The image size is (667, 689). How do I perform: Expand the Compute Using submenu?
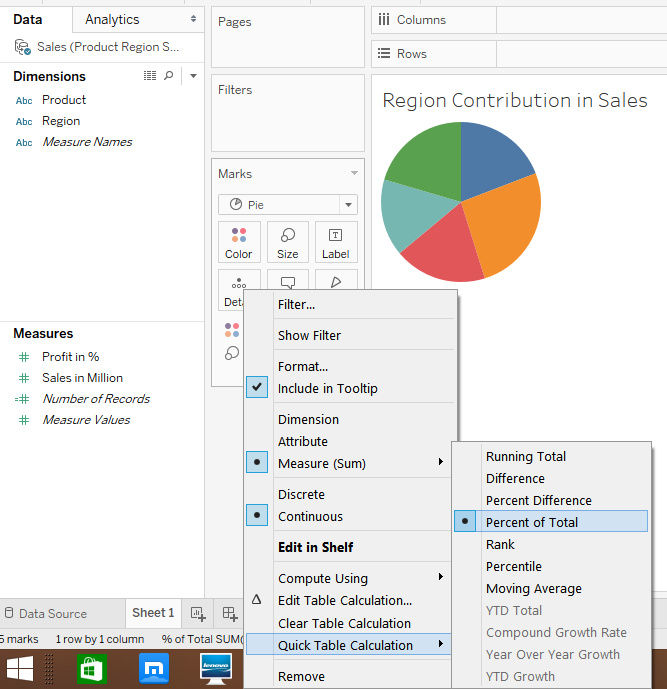pos(441,577)
